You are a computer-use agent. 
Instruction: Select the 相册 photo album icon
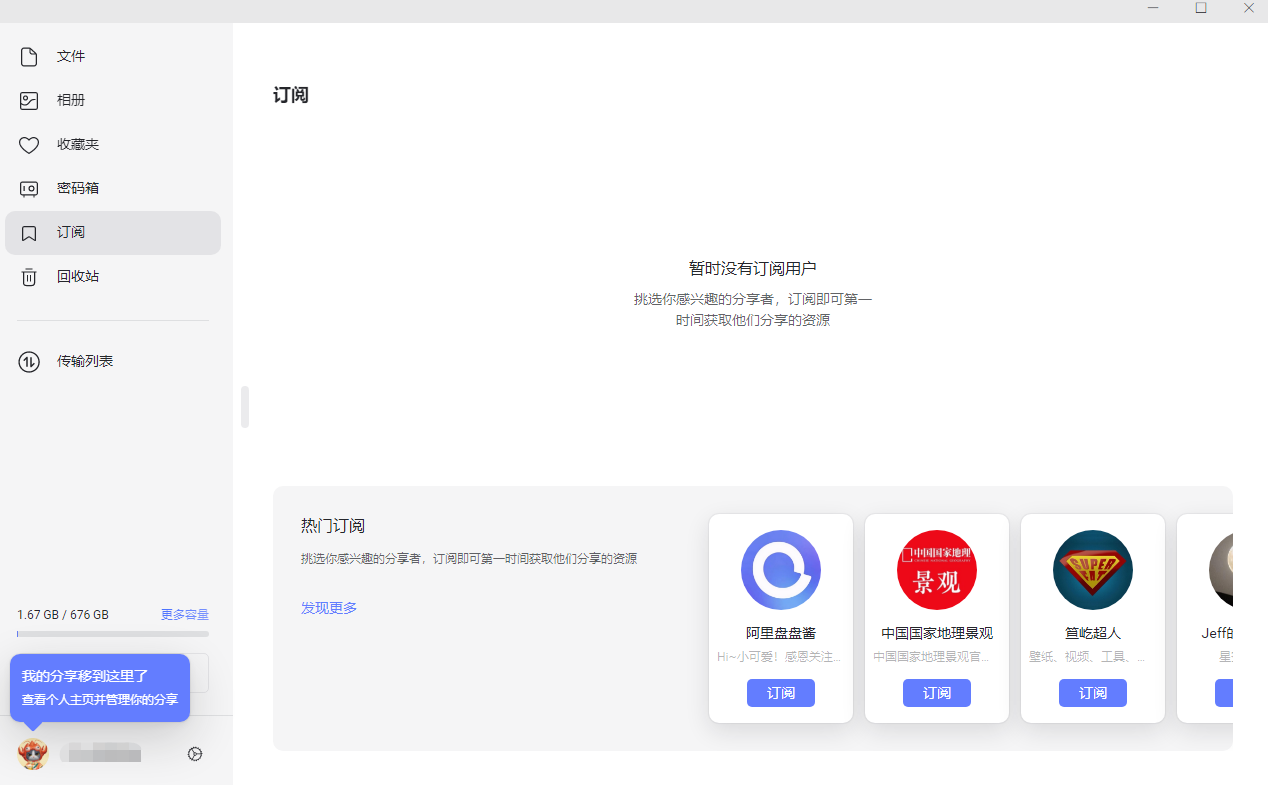tap(28, 100)
